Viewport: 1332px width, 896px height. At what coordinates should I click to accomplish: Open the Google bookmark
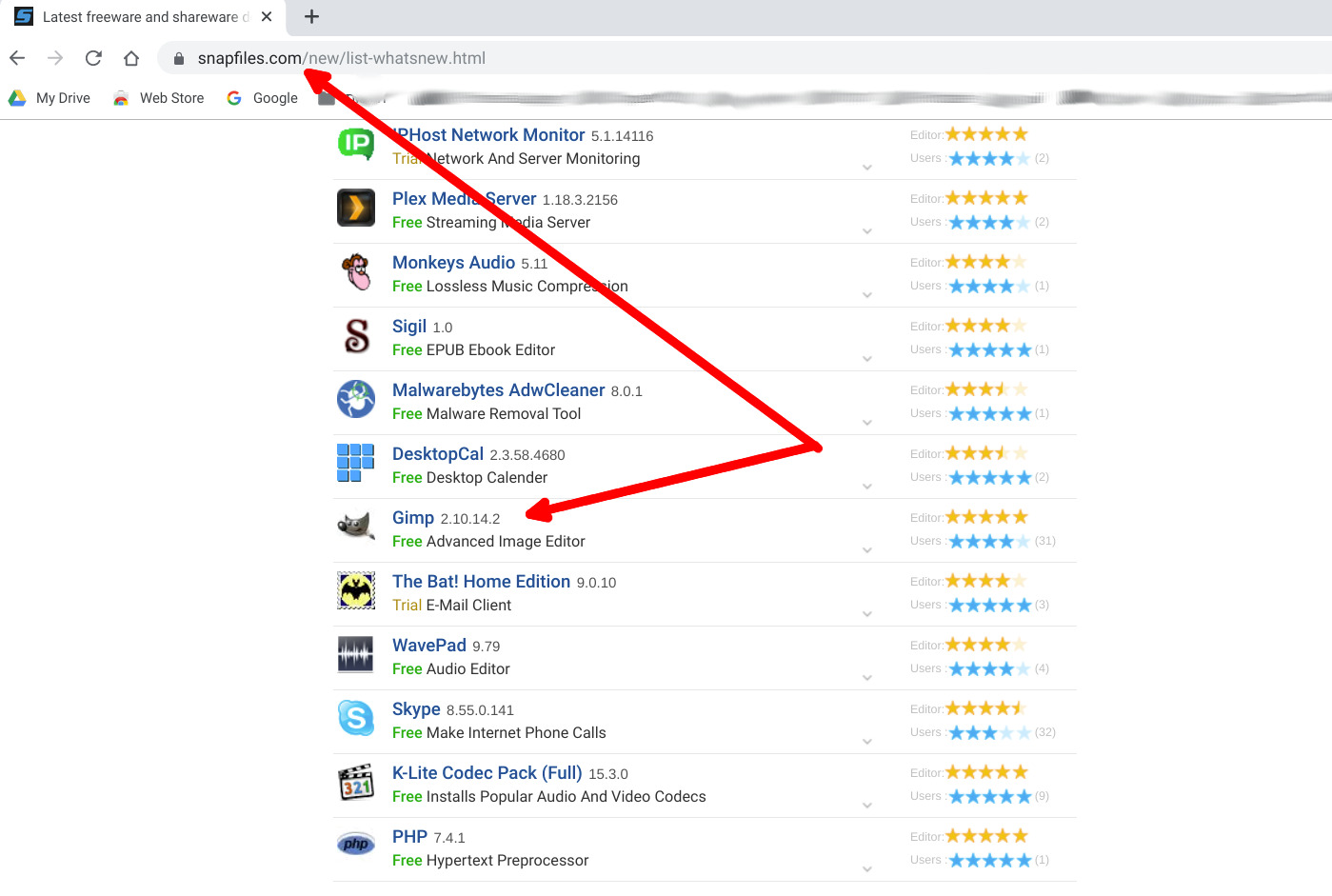pyautogui.click(x=262, y=98)
